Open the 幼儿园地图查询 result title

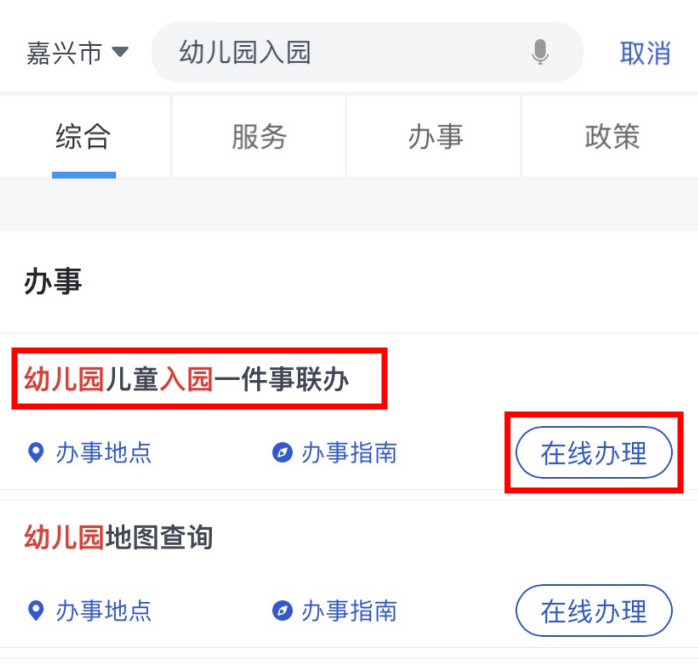click(119, 537)
